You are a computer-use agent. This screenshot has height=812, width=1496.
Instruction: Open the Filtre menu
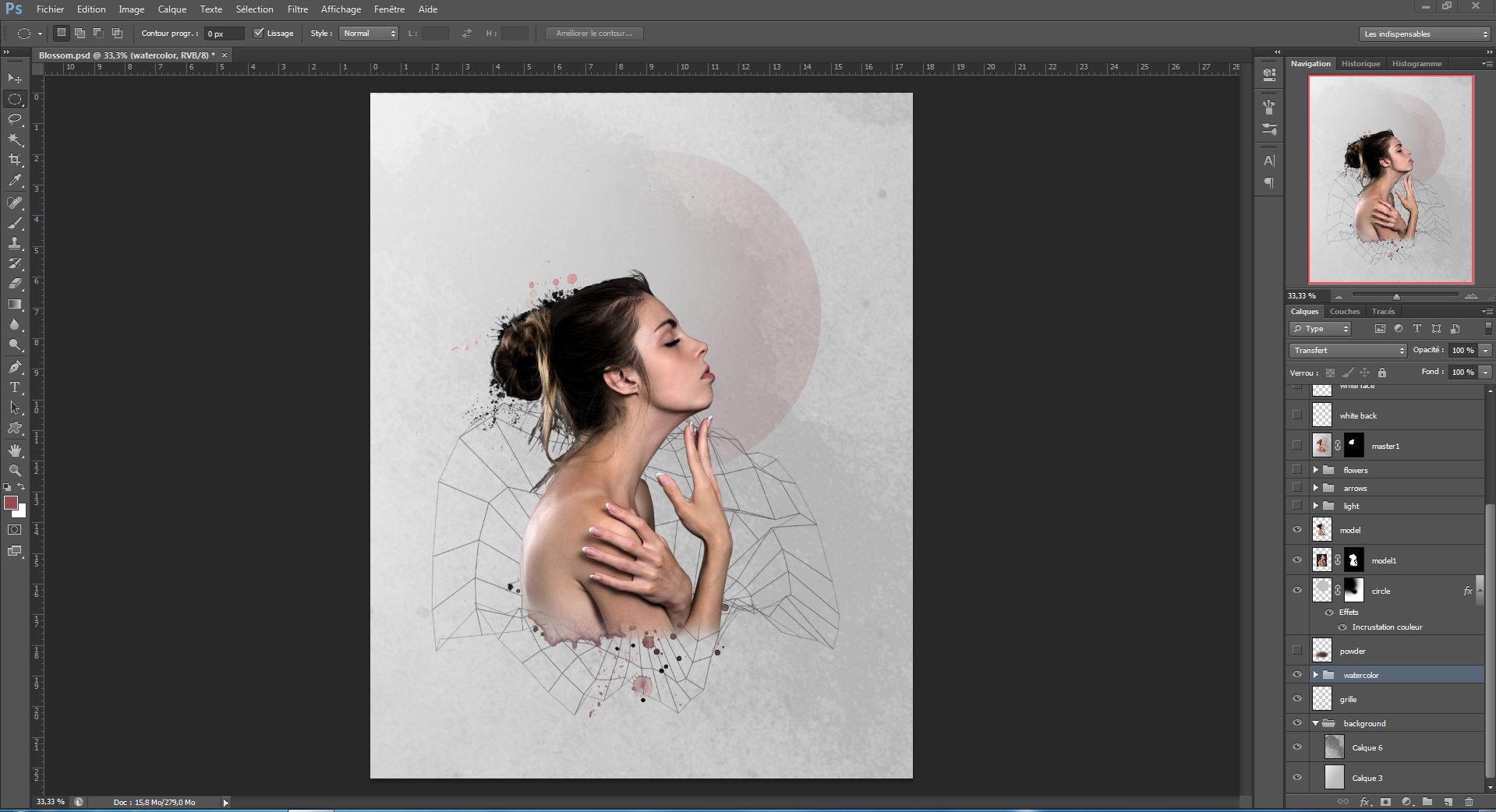click(297, 9)
